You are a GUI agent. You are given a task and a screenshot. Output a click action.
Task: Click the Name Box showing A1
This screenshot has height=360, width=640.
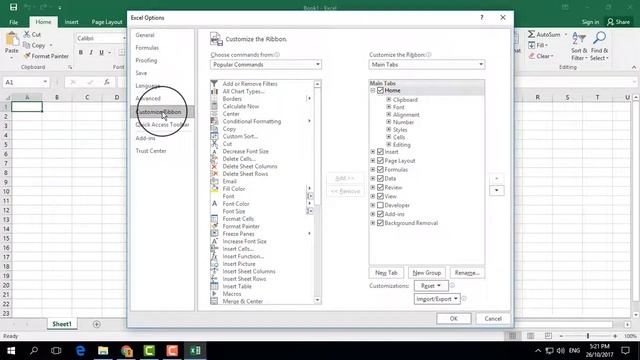[x=26, y=82]
